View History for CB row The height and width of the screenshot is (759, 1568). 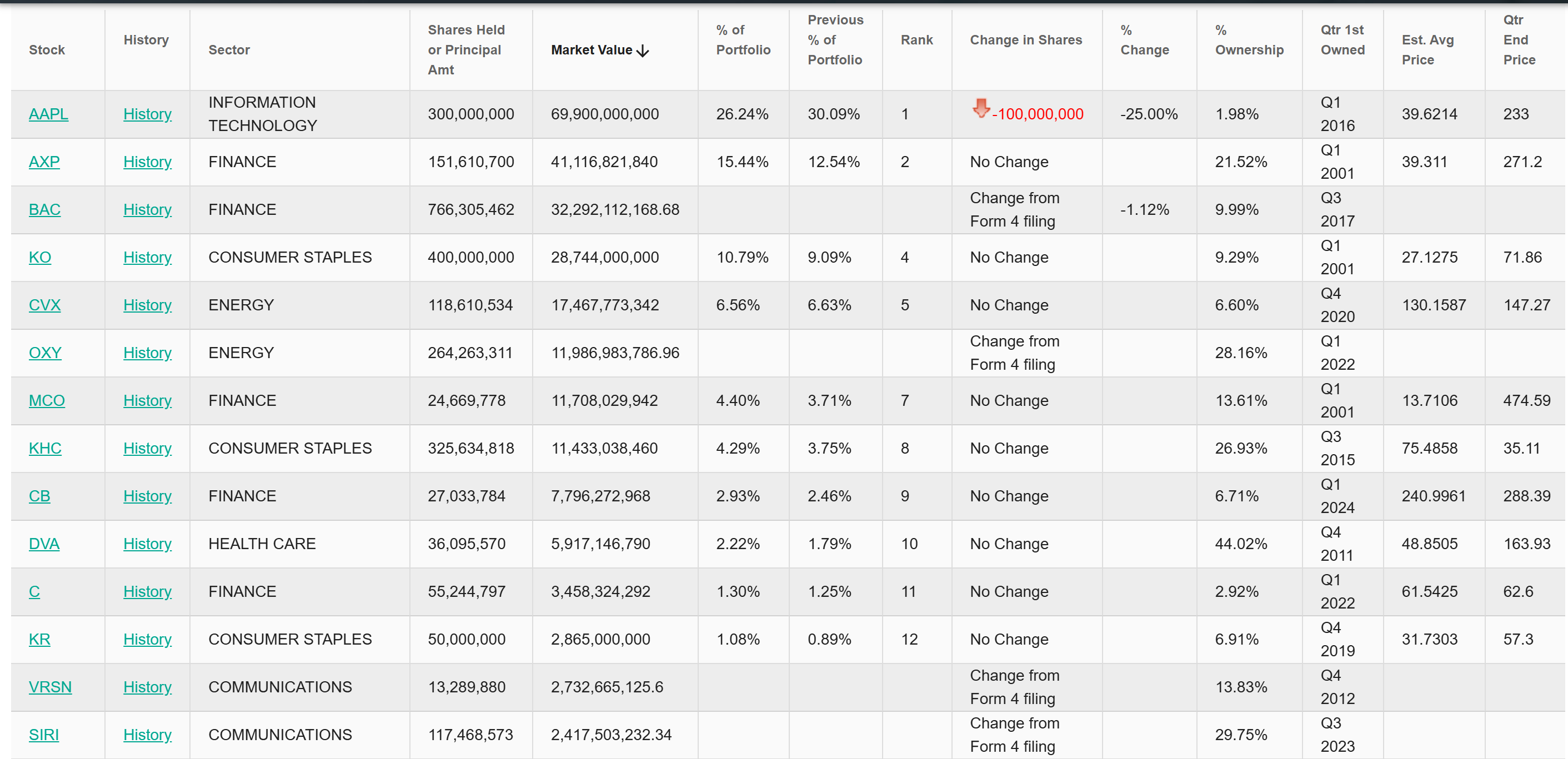(147, 497)
